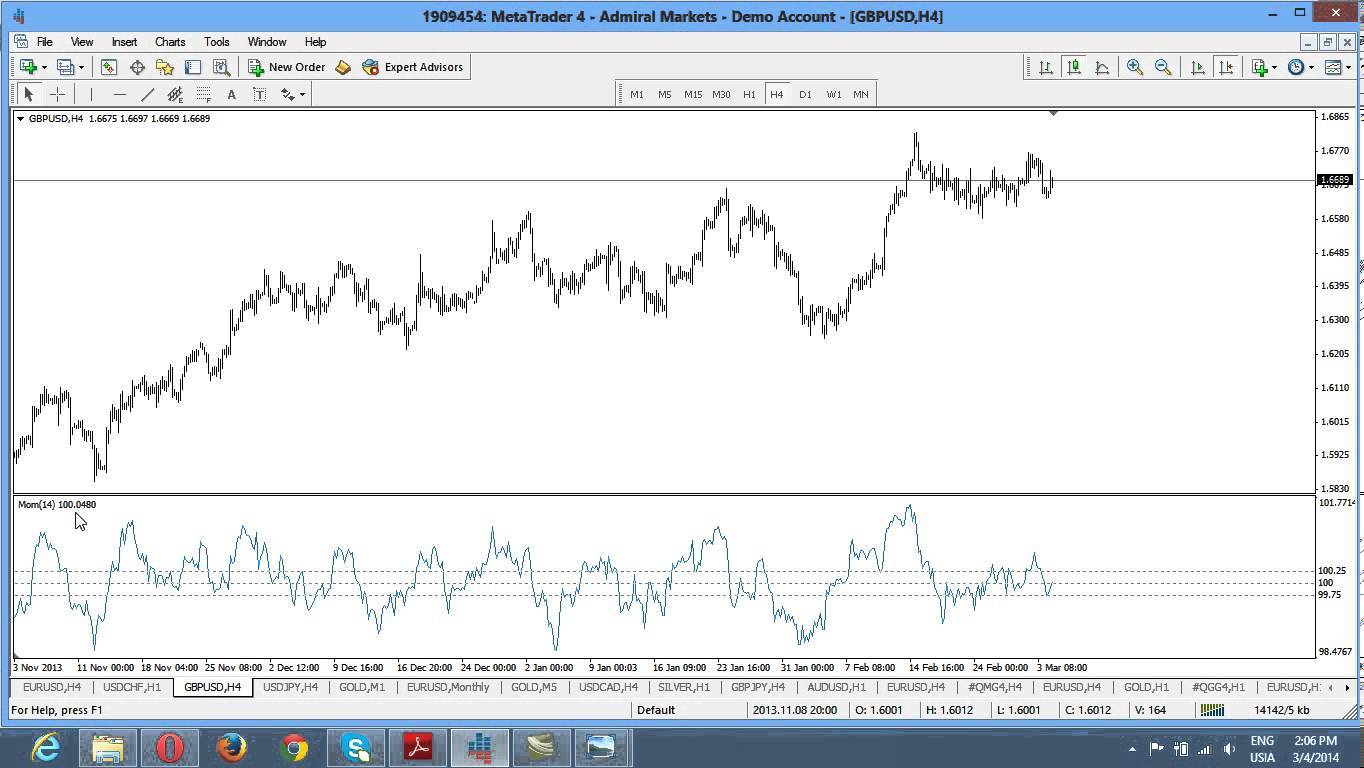Choose the equidistant channel tool

[175, 94]
